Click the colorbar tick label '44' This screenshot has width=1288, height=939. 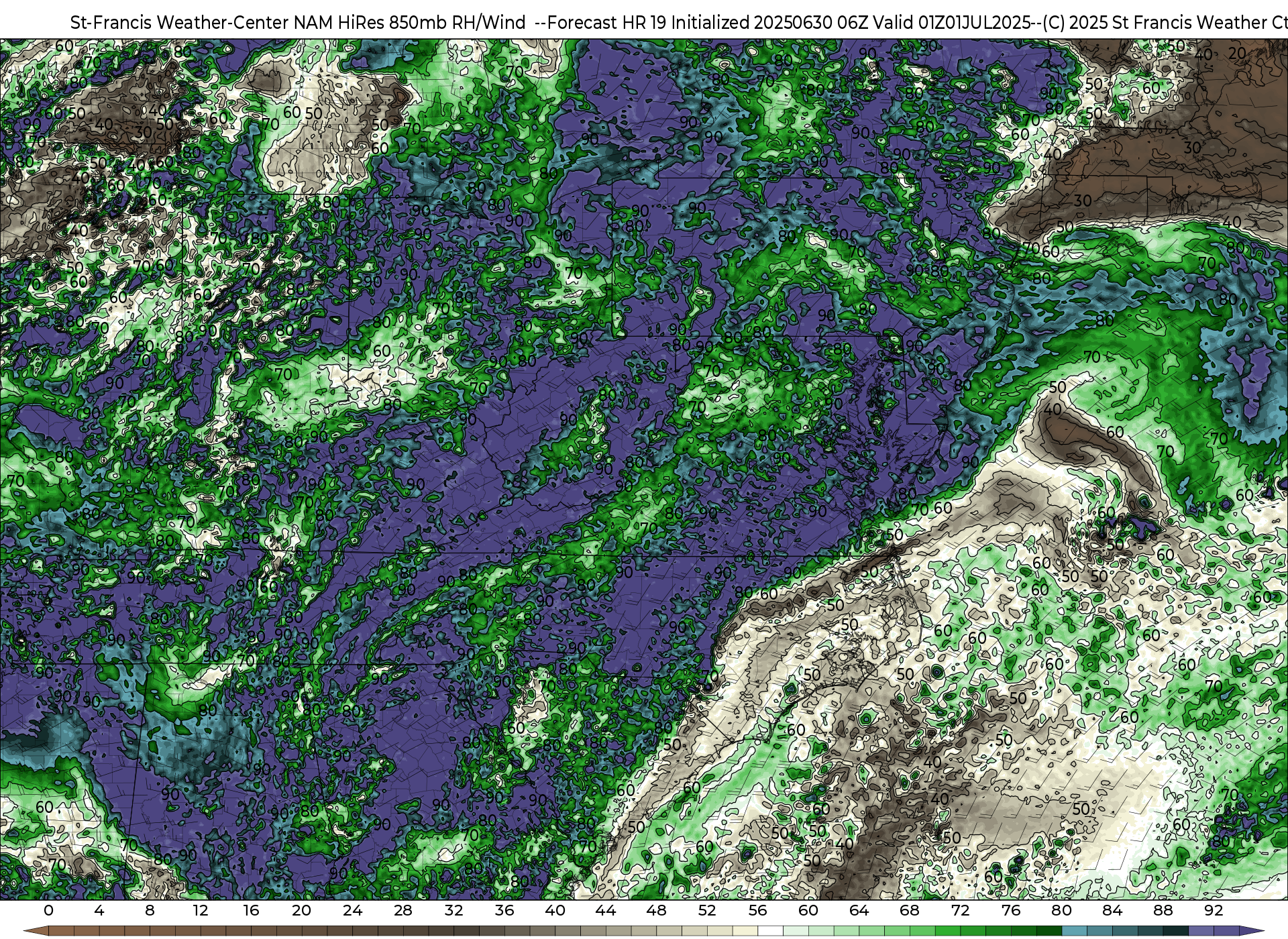[x=606, y=910]
